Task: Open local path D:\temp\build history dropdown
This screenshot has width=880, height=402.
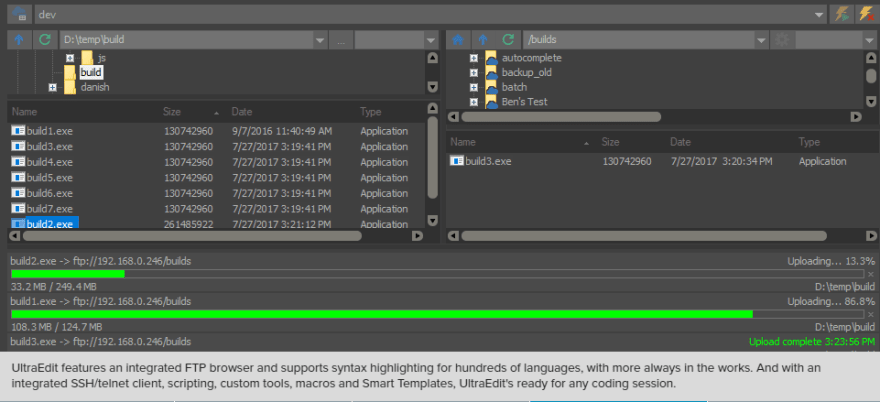Action: point(320,40)
